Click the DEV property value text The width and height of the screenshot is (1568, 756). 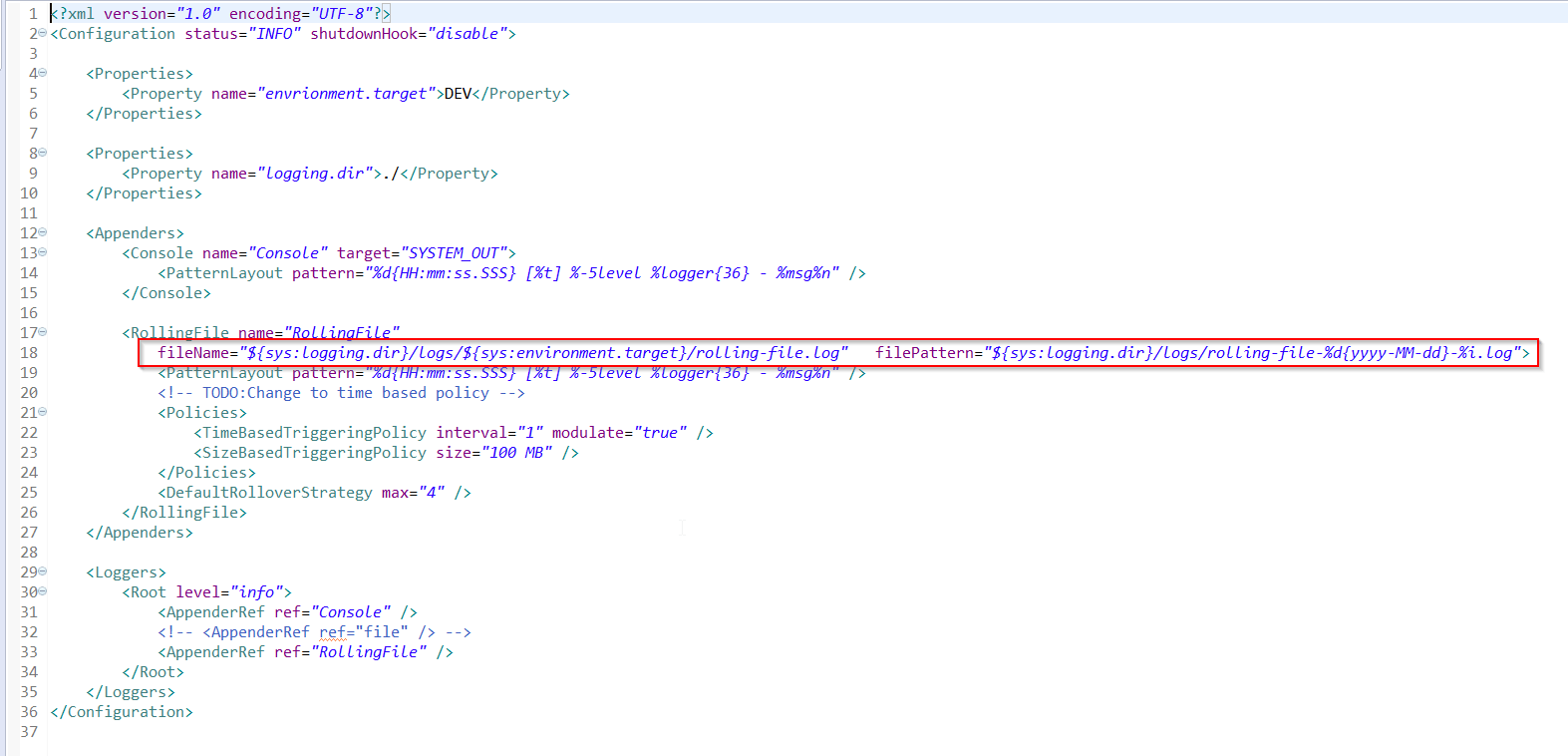click(458, 94)
